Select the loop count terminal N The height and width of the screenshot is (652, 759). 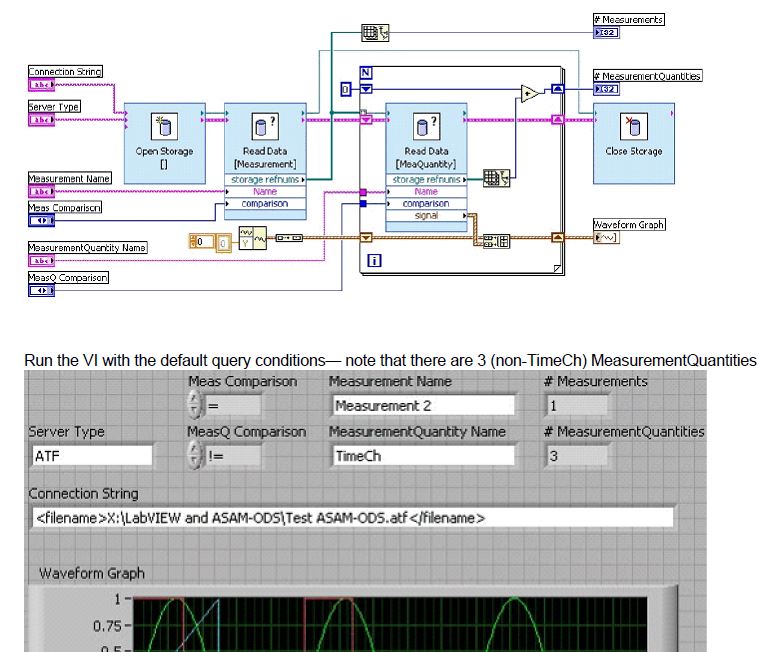[x=365, y=72]
